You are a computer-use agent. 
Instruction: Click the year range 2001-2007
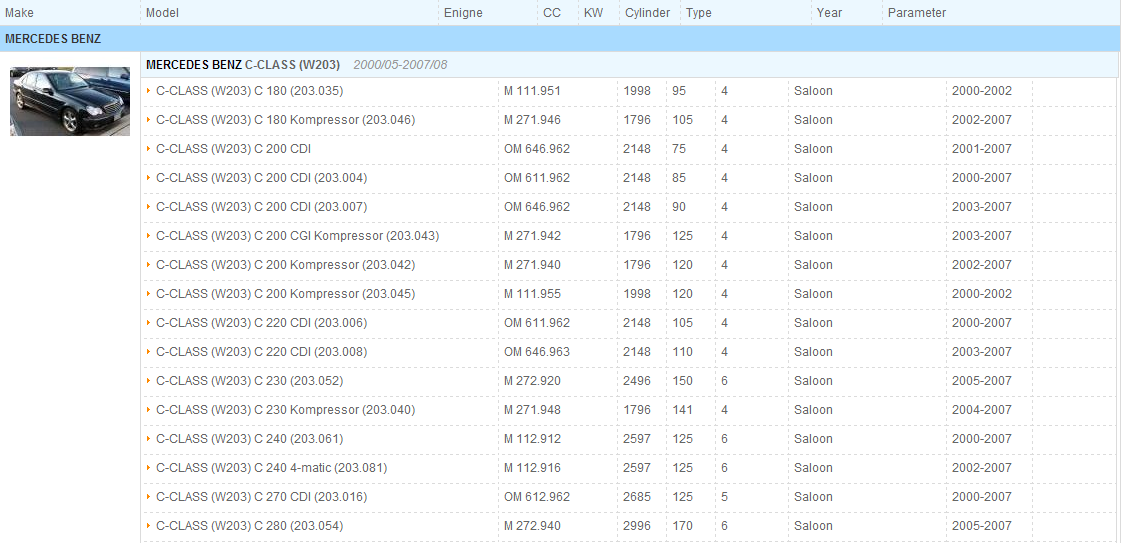[982, 149]
